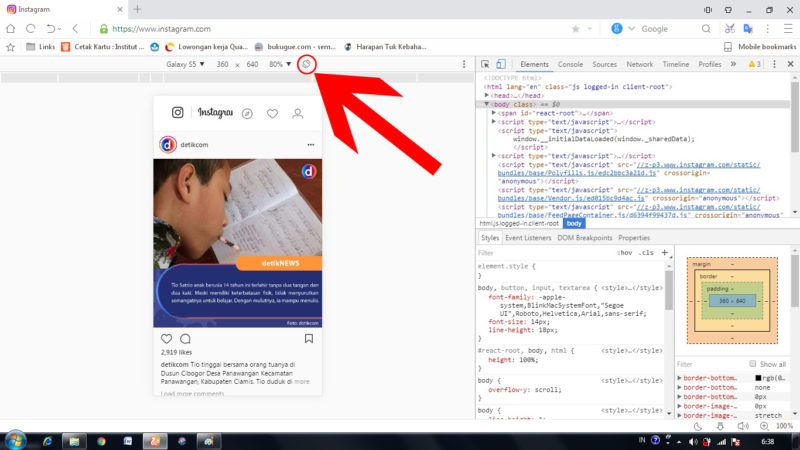This screenshot has height=450, width=800.
Task: Like the post with the heart icon
Action: coord(166,339)
